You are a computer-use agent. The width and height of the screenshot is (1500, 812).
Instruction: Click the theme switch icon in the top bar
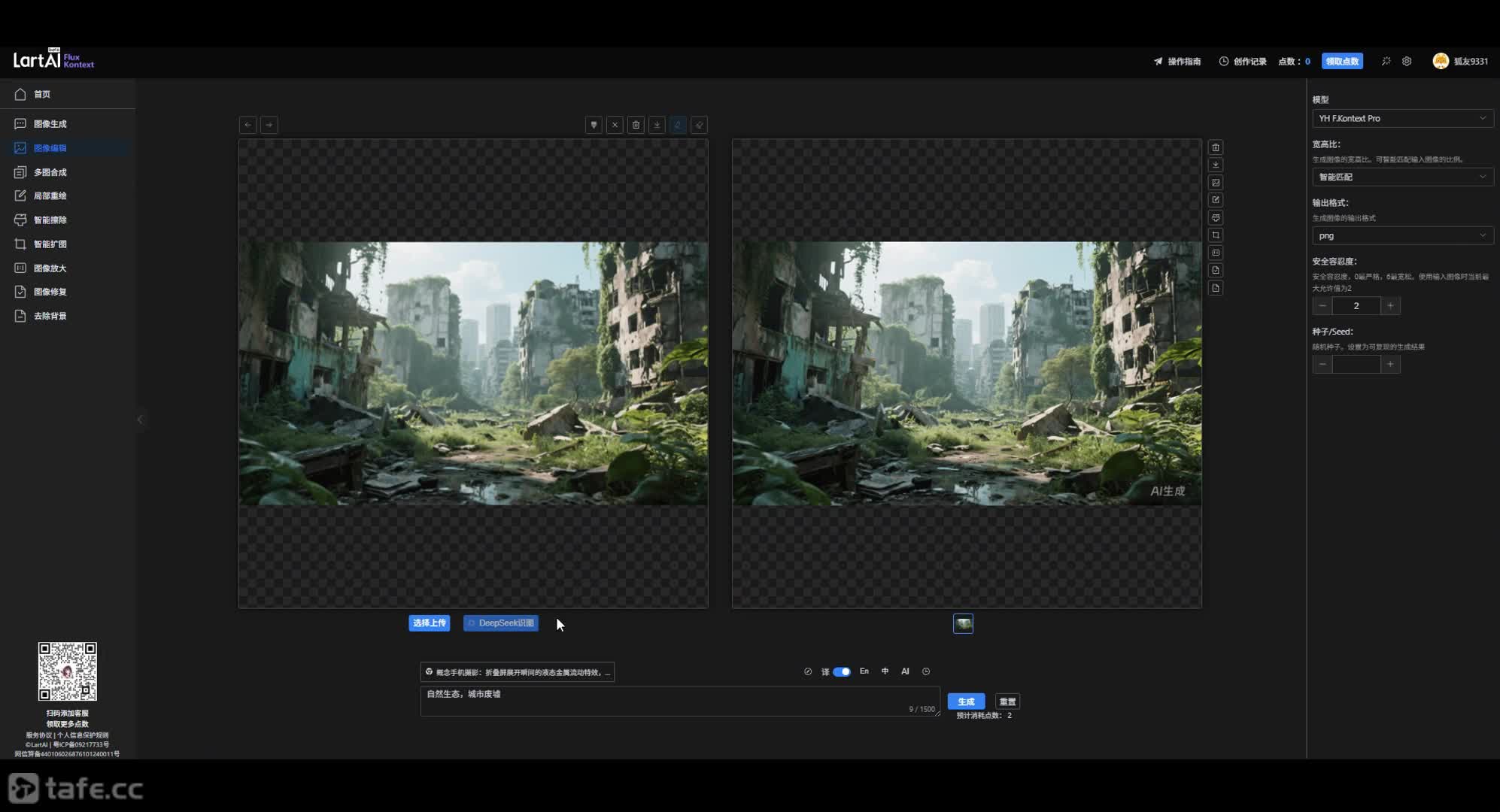(x=1386, y=61)
